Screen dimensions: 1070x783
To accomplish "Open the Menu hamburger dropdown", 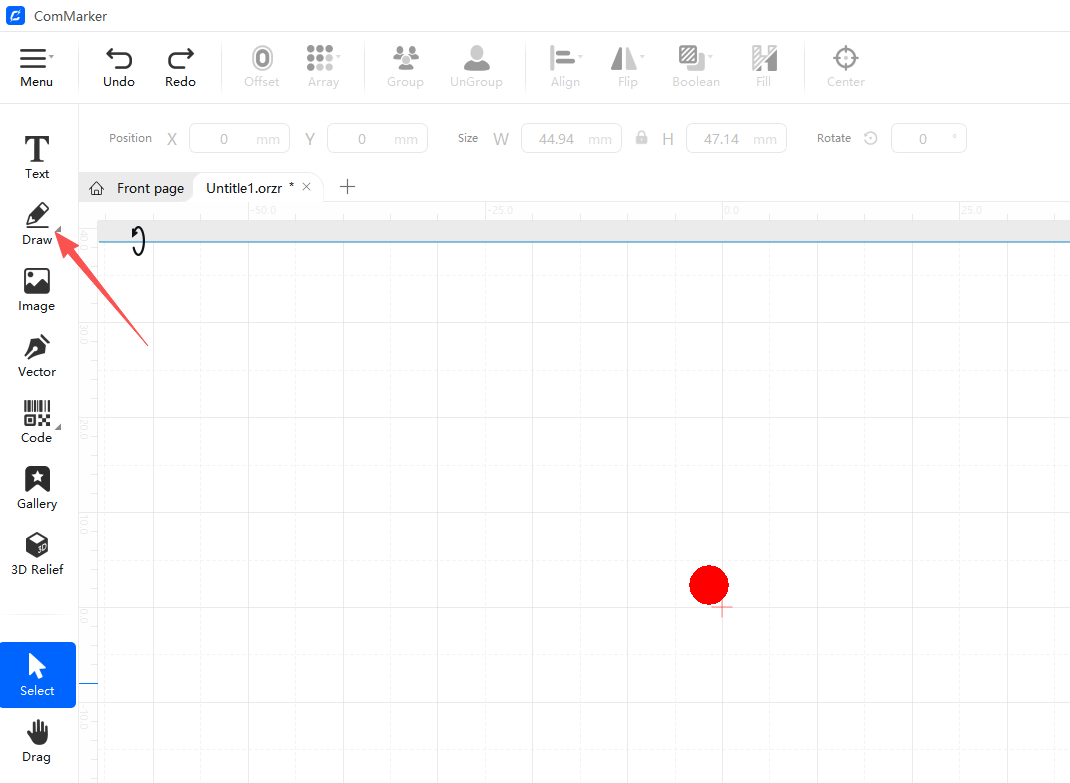I will click(36, 67).
